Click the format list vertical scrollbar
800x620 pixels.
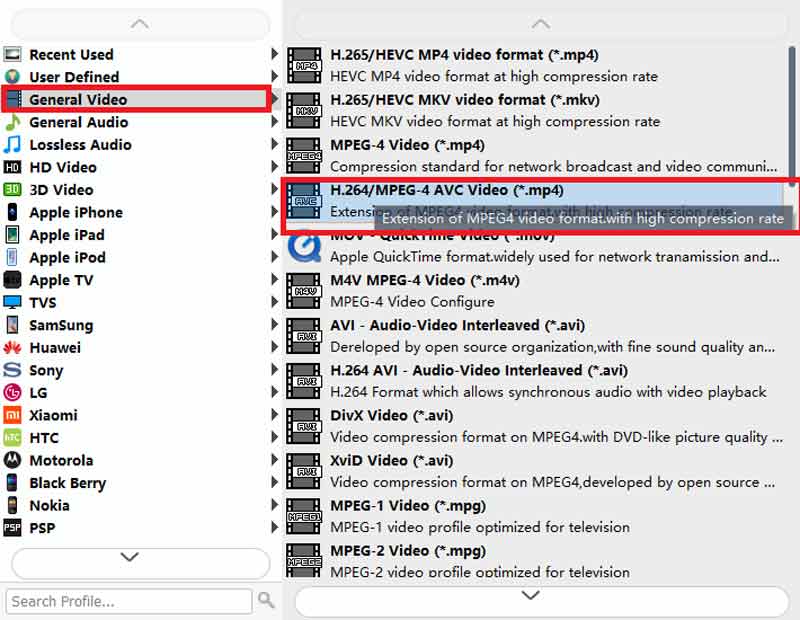[x=792, y=116]
